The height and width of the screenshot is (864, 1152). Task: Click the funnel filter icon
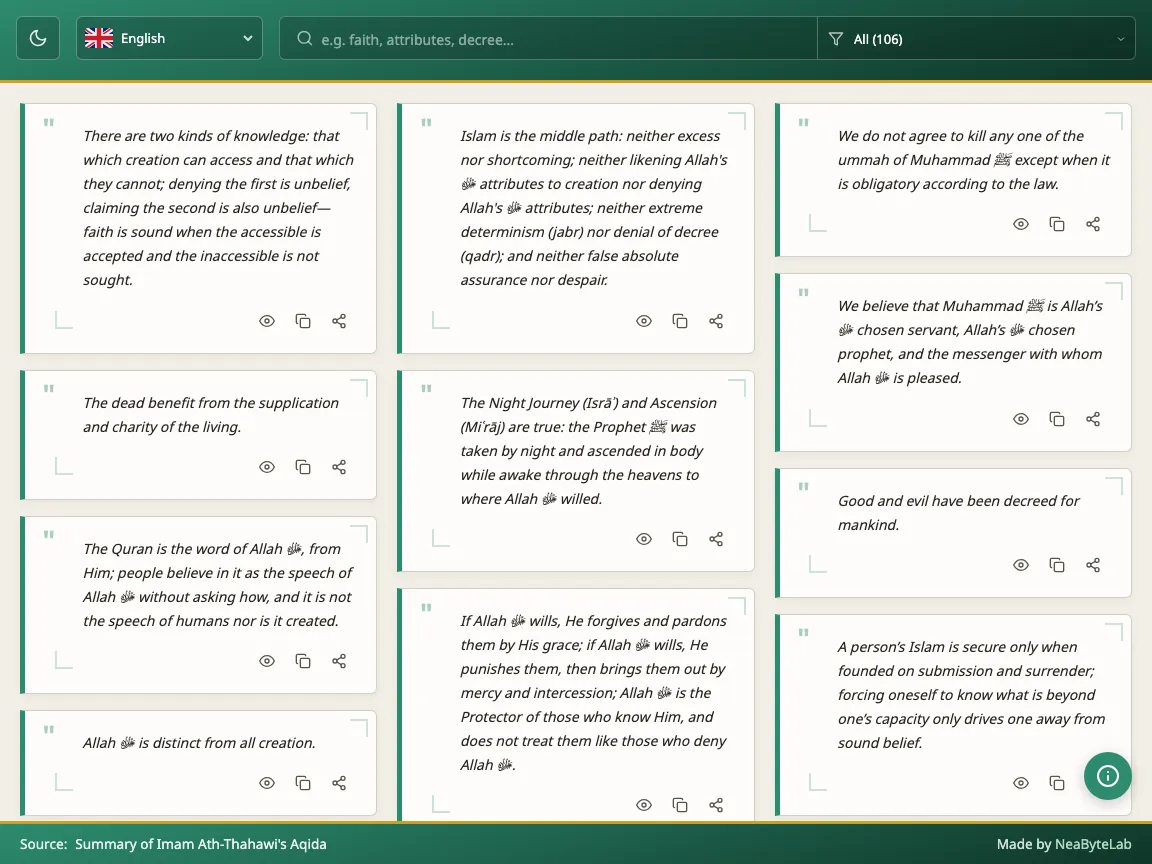835,39
